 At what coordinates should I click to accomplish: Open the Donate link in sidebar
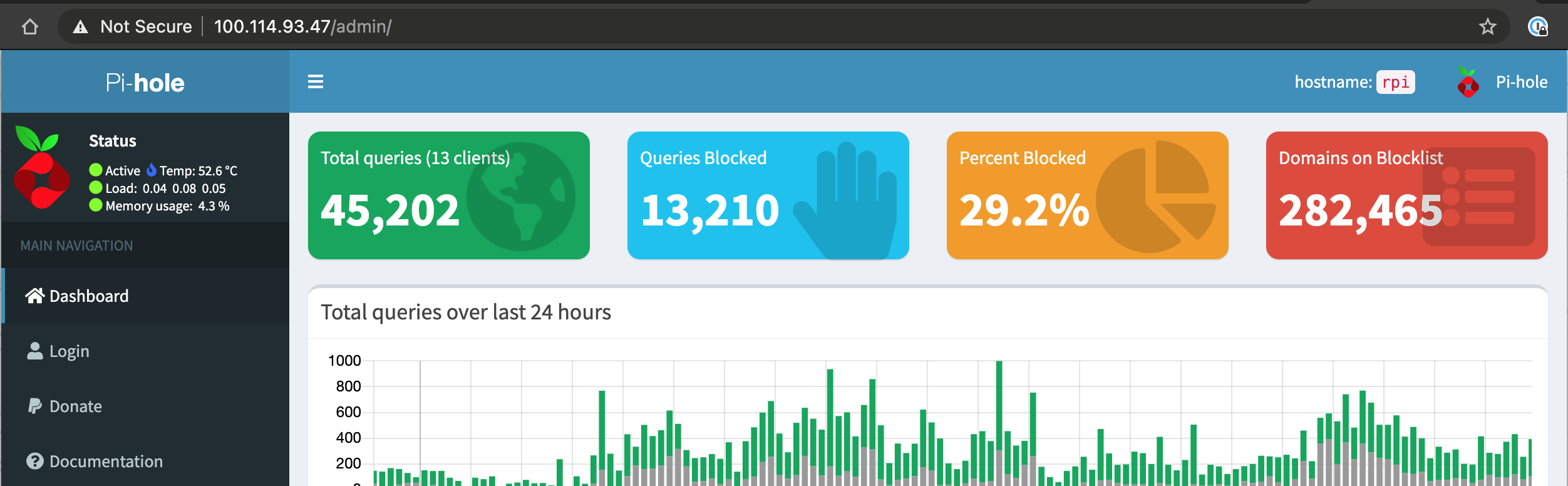pyautogui.click(x=145, y=406)
